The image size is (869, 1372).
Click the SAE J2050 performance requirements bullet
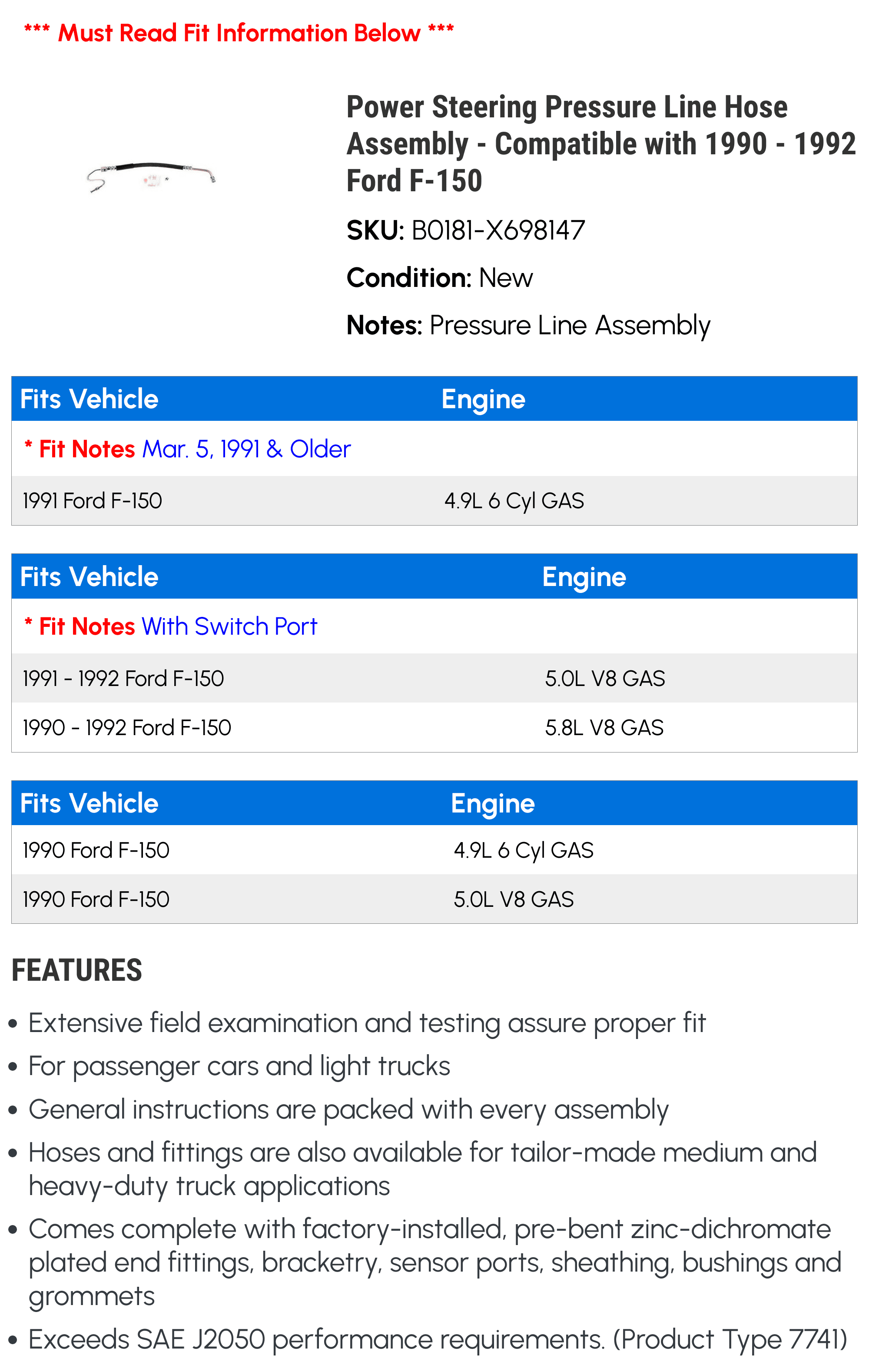[438, 1339]
